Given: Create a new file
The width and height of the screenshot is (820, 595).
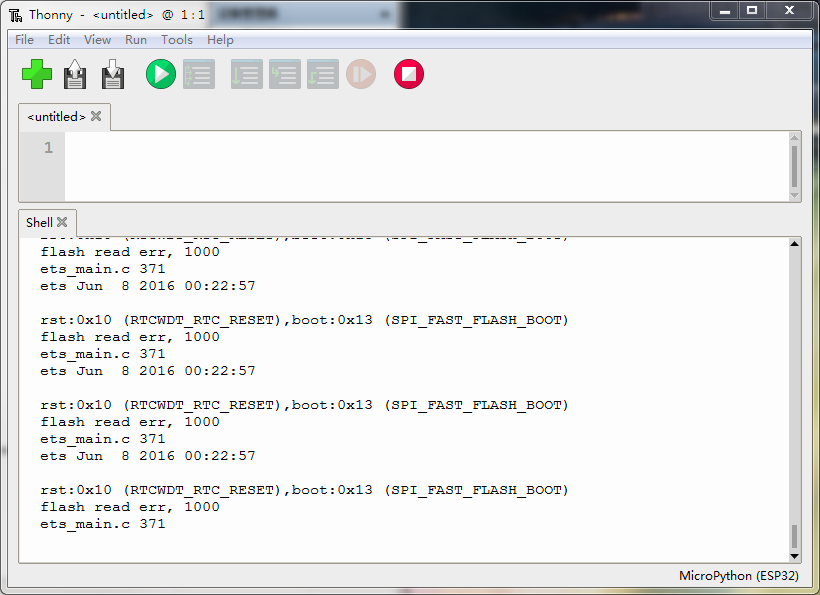Looking at the screenshot, I should (x=37, y=74).
